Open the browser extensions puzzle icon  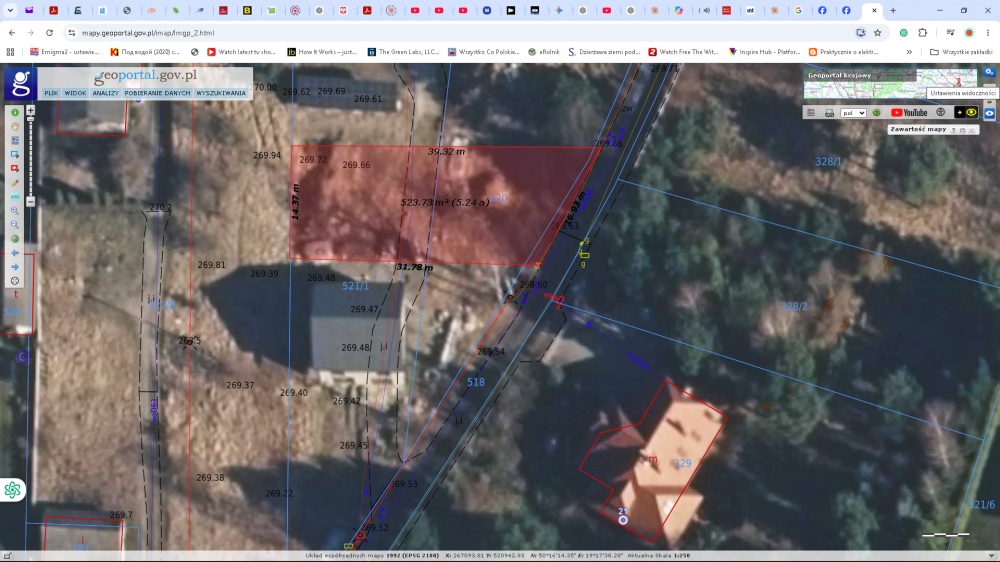922,33
